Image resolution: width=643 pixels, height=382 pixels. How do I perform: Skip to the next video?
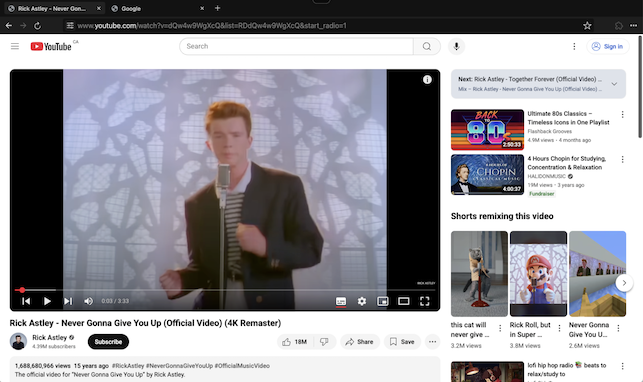pyautogui.click(x=68, y=301)
